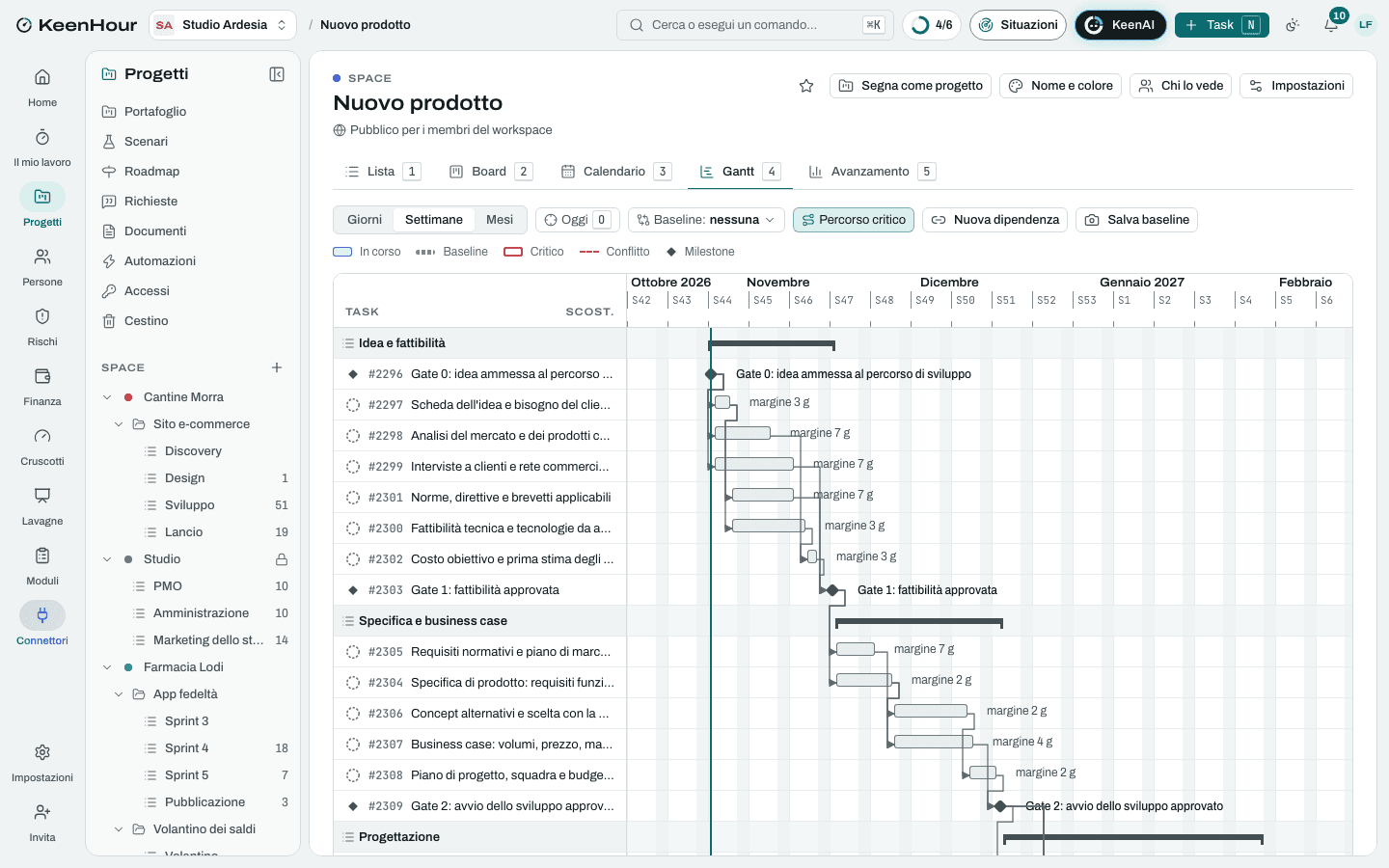Click Salva baseline button
The image size is (1389, 868).
click(x=1136, y=220)
